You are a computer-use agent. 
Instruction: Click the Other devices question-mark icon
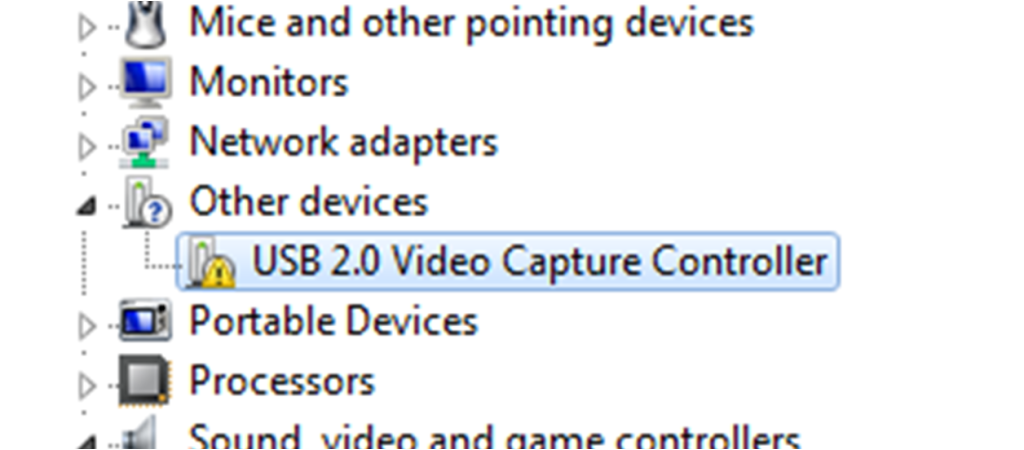pyautogui.click(x=147, y=202)
